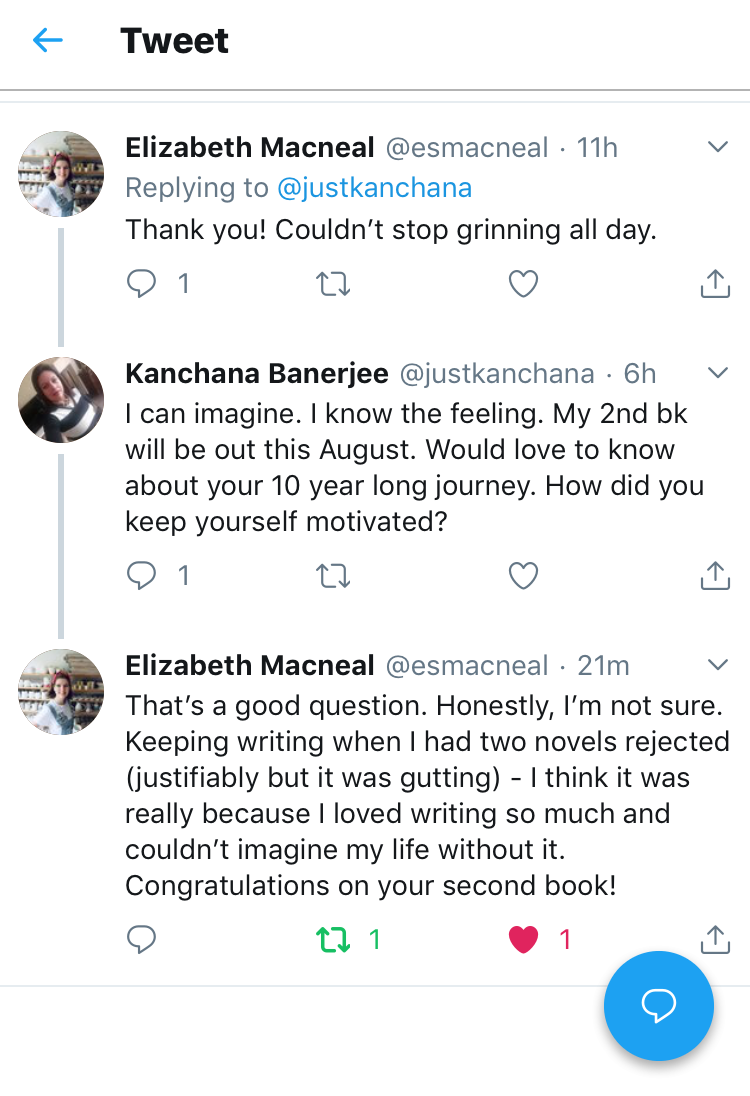Like the 'Couldn't stop grinning' tweet
750x1096 pixels.
[x=523, y=285]
